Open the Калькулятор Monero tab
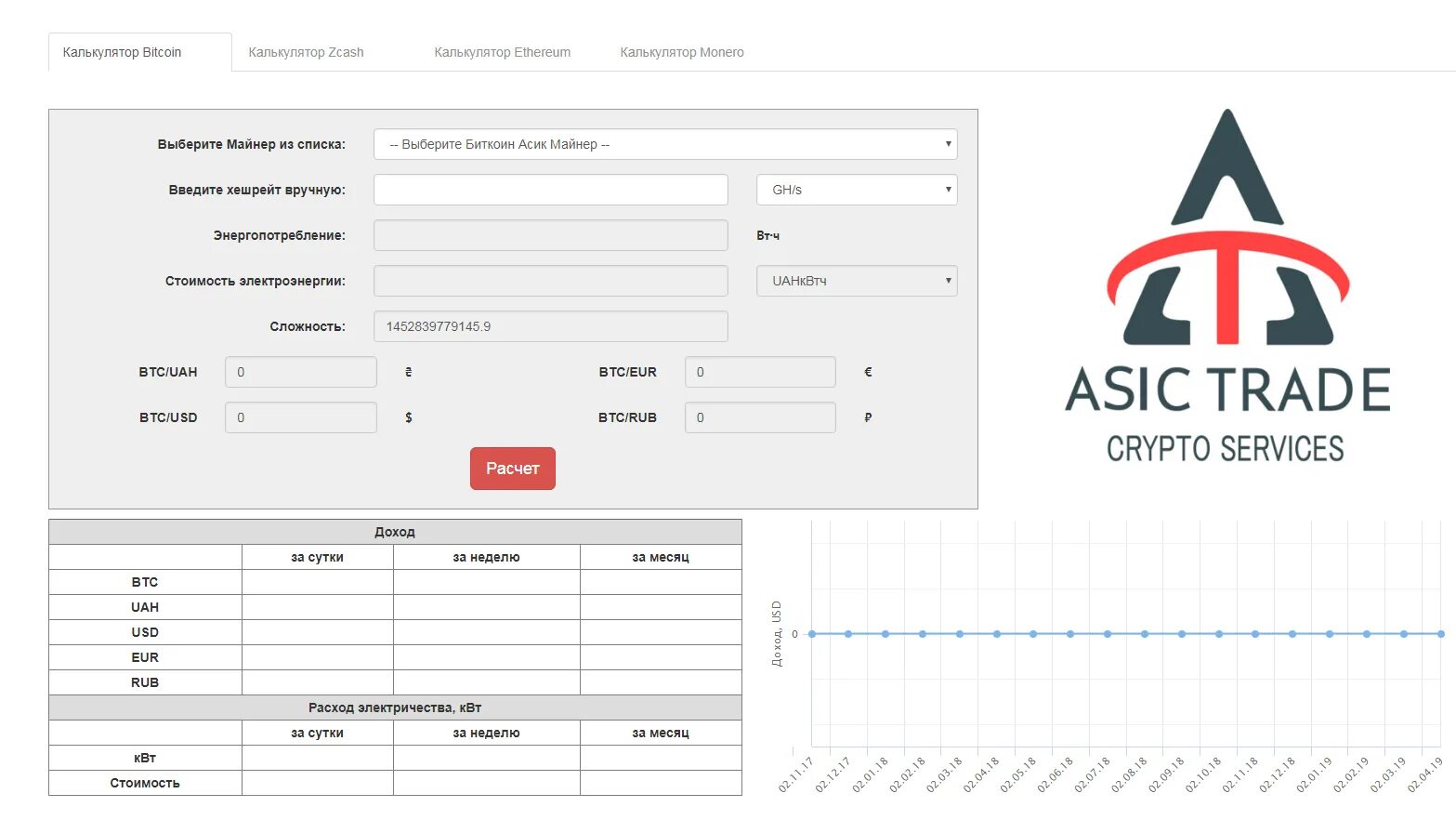1456x820 pixels. pyautogui.click(x=682, y=52)
